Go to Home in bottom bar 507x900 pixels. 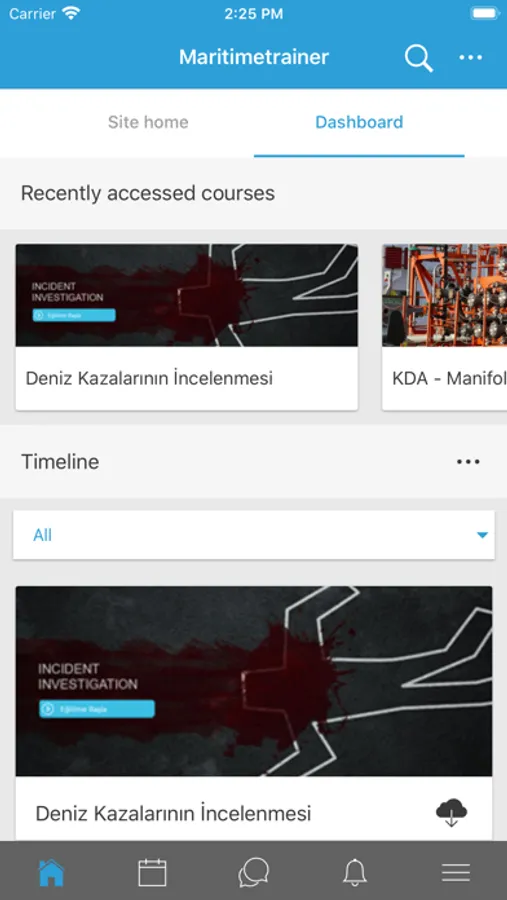pos(51,872)
